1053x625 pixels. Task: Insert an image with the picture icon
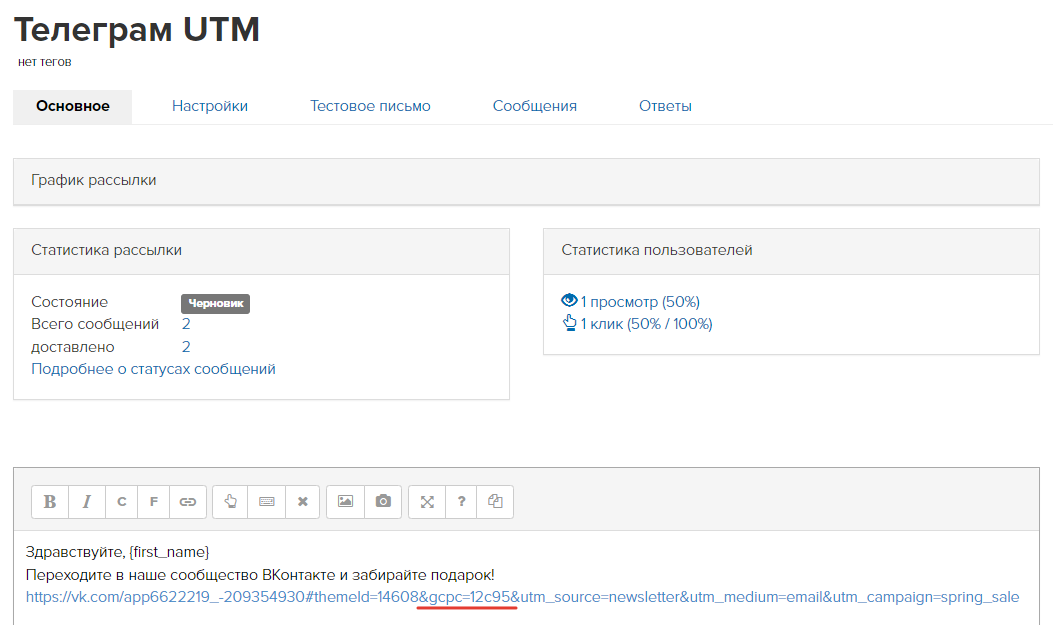(x=345, y=502)
